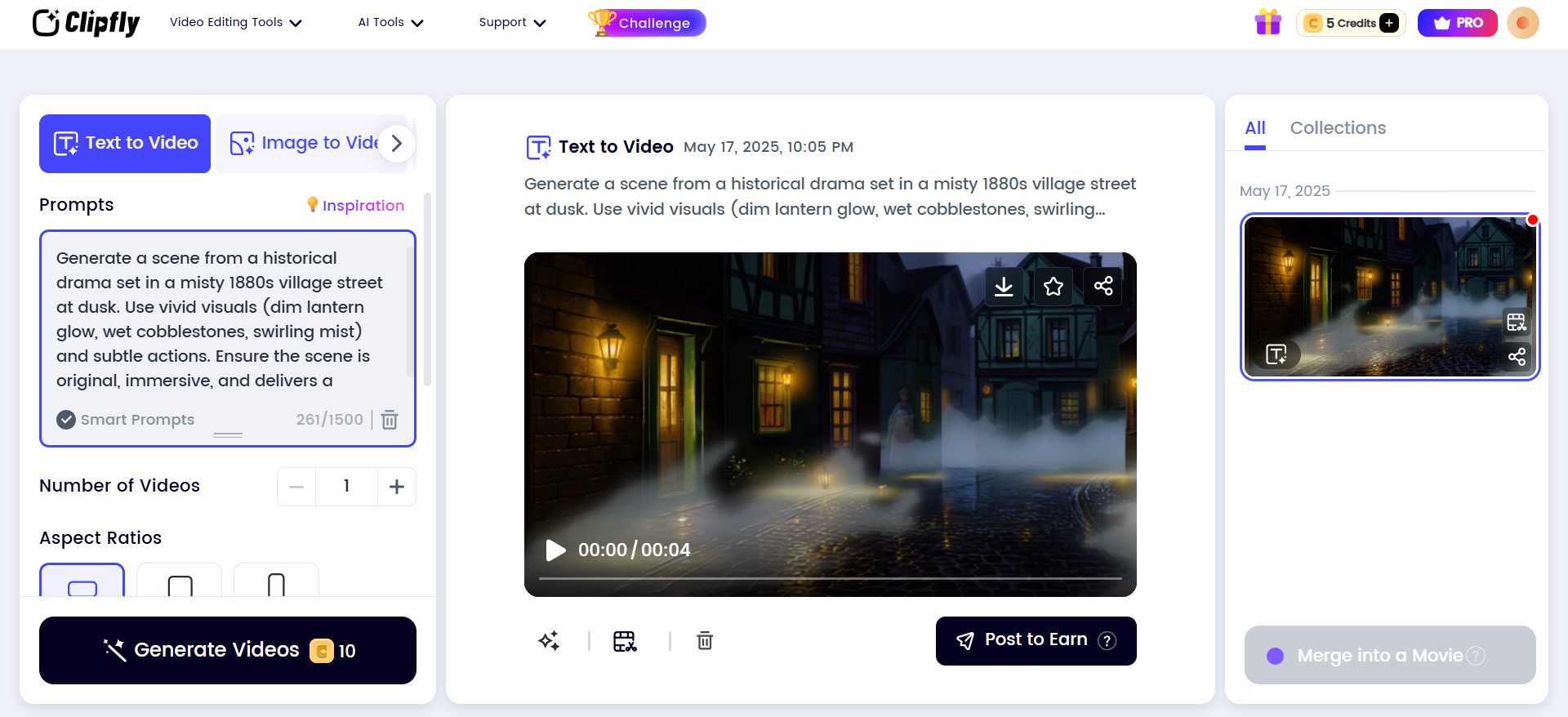This screenshot has height=717, width=1568.
Task: Click the Merge into a Movie button
Action: click(x=1390, y=655)
